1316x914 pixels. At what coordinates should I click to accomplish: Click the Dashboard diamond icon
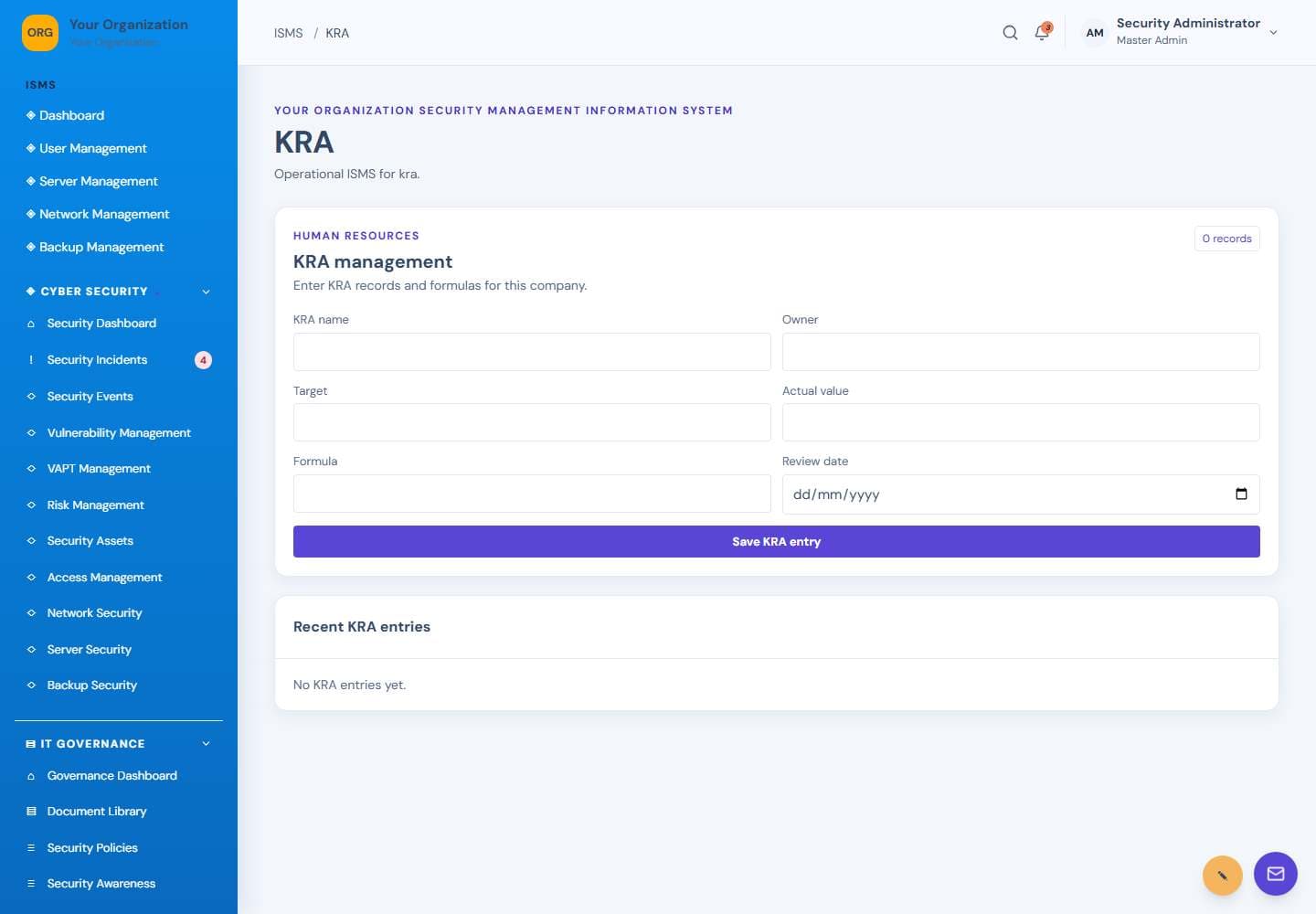coord(31,115)
